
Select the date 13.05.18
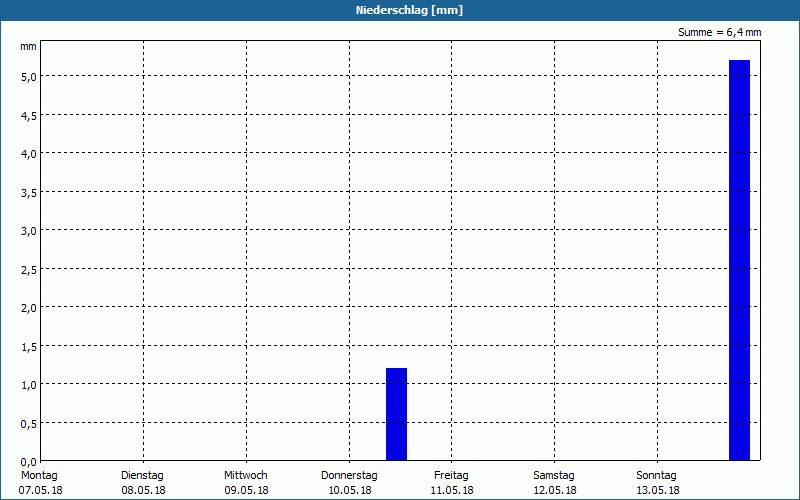pos(658,491)
